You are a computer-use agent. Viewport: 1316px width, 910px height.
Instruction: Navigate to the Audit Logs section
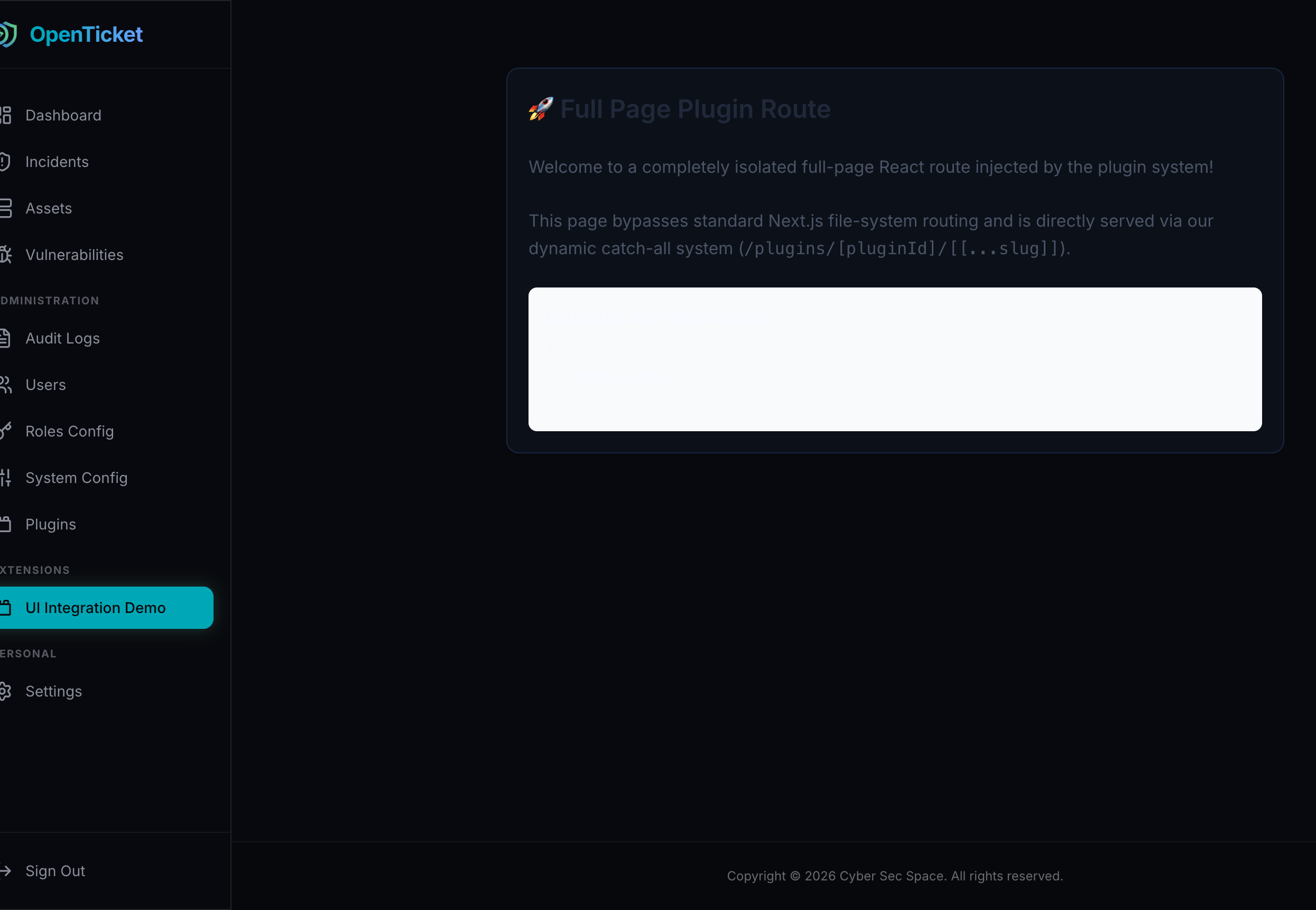point(63,338)
